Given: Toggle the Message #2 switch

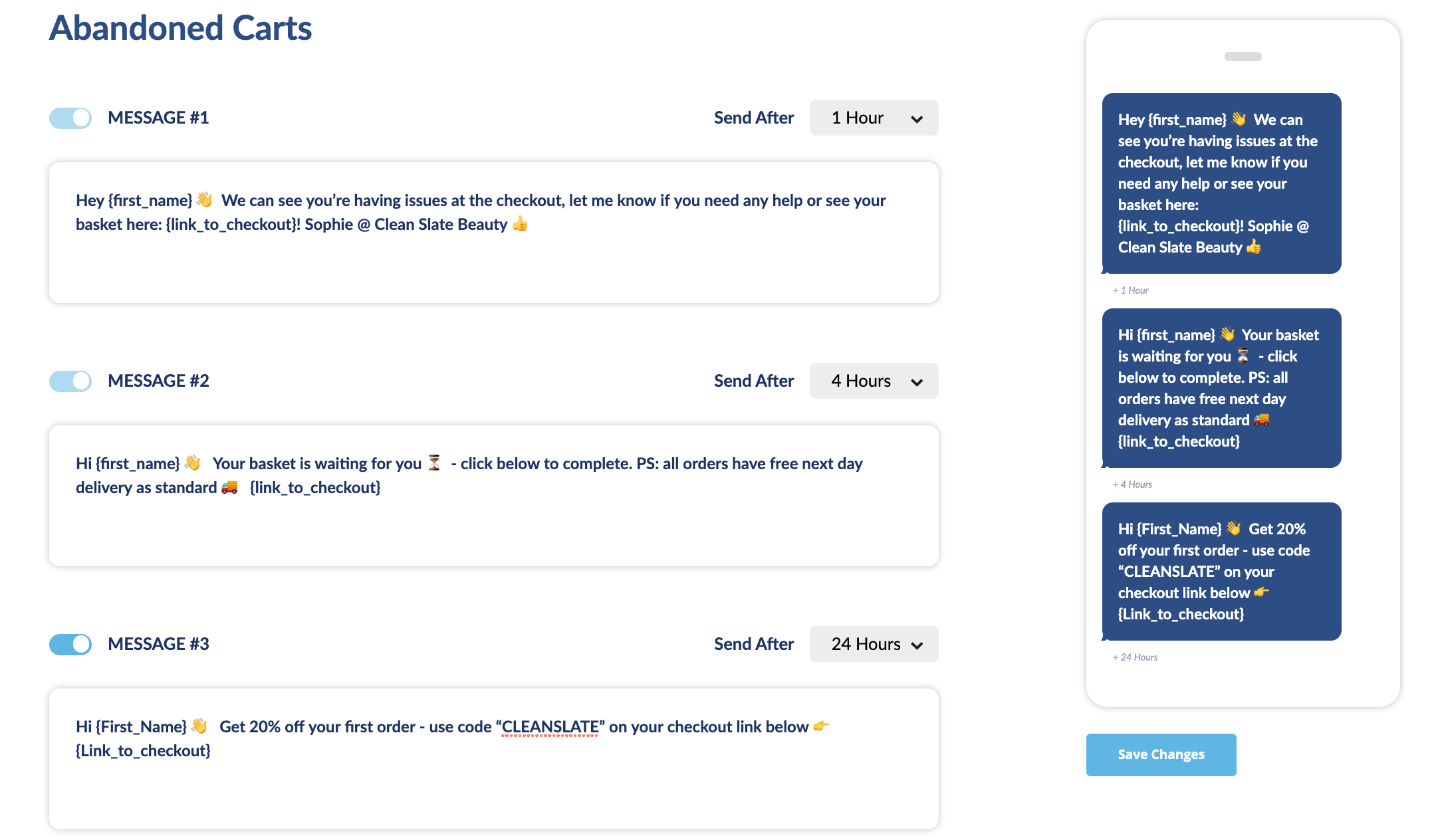Looking at the screenshot, I should pyautogui.click(x=70, y=381).
